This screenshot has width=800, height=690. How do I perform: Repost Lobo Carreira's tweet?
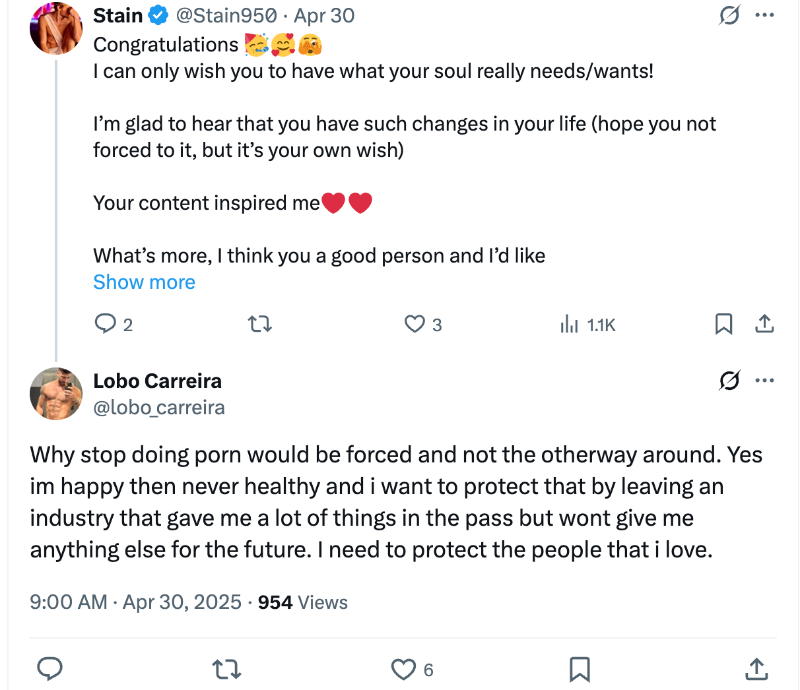coord(228,668)
